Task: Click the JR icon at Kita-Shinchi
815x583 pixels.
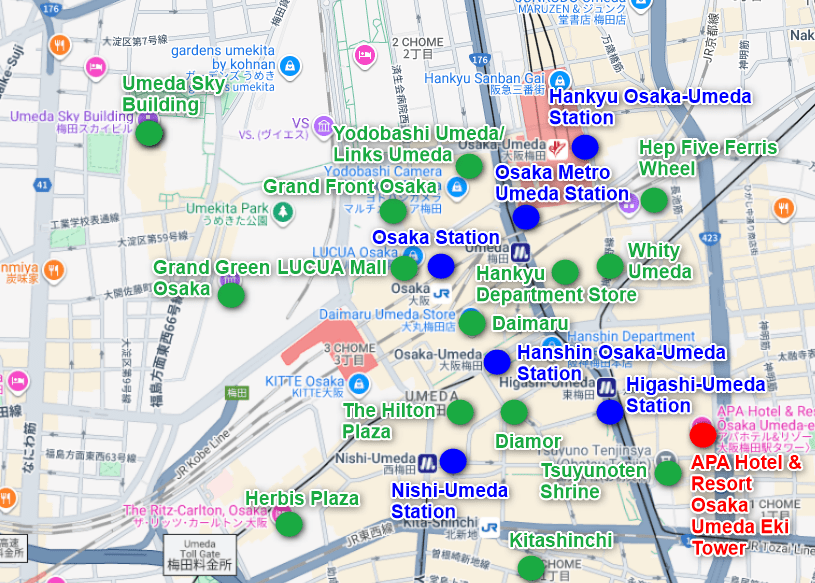Action: pyautogui.click(x=489, y=528)
